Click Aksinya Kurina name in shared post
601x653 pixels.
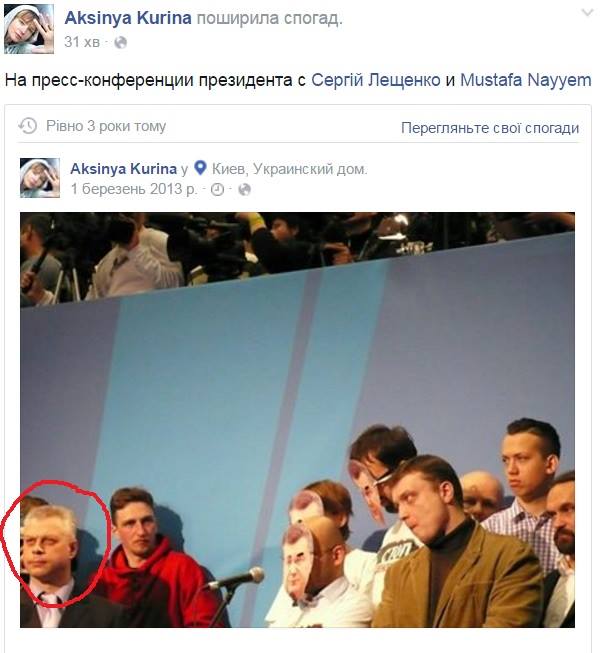[x=124, y=169]
